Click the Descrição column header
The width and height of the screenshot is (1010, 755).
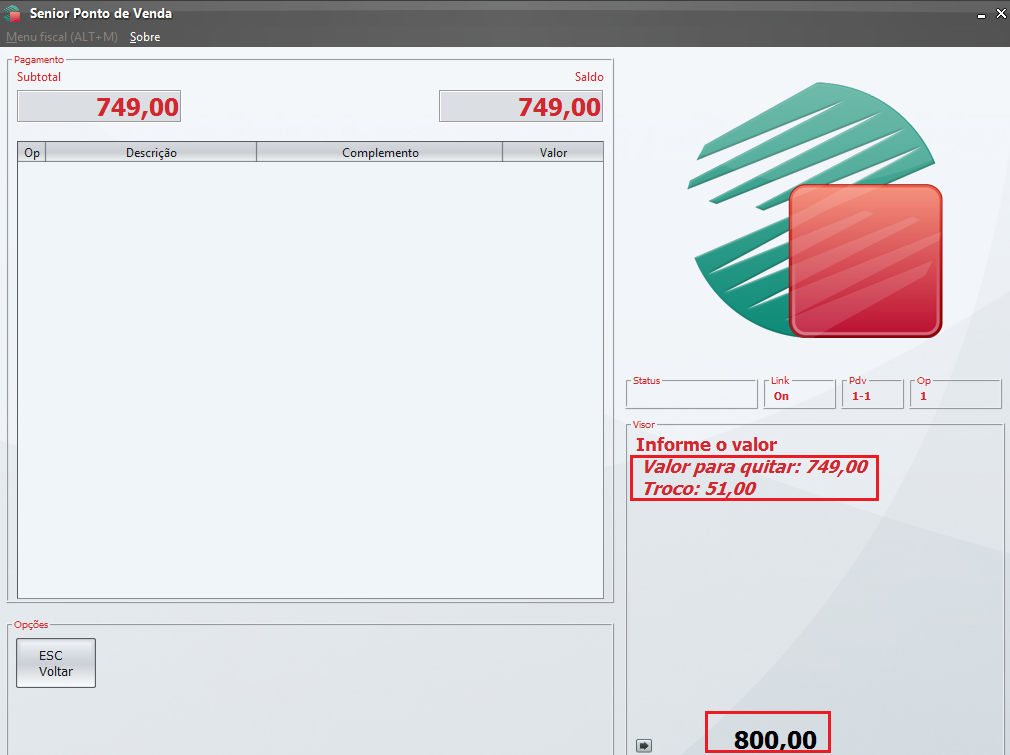point(151,152)
